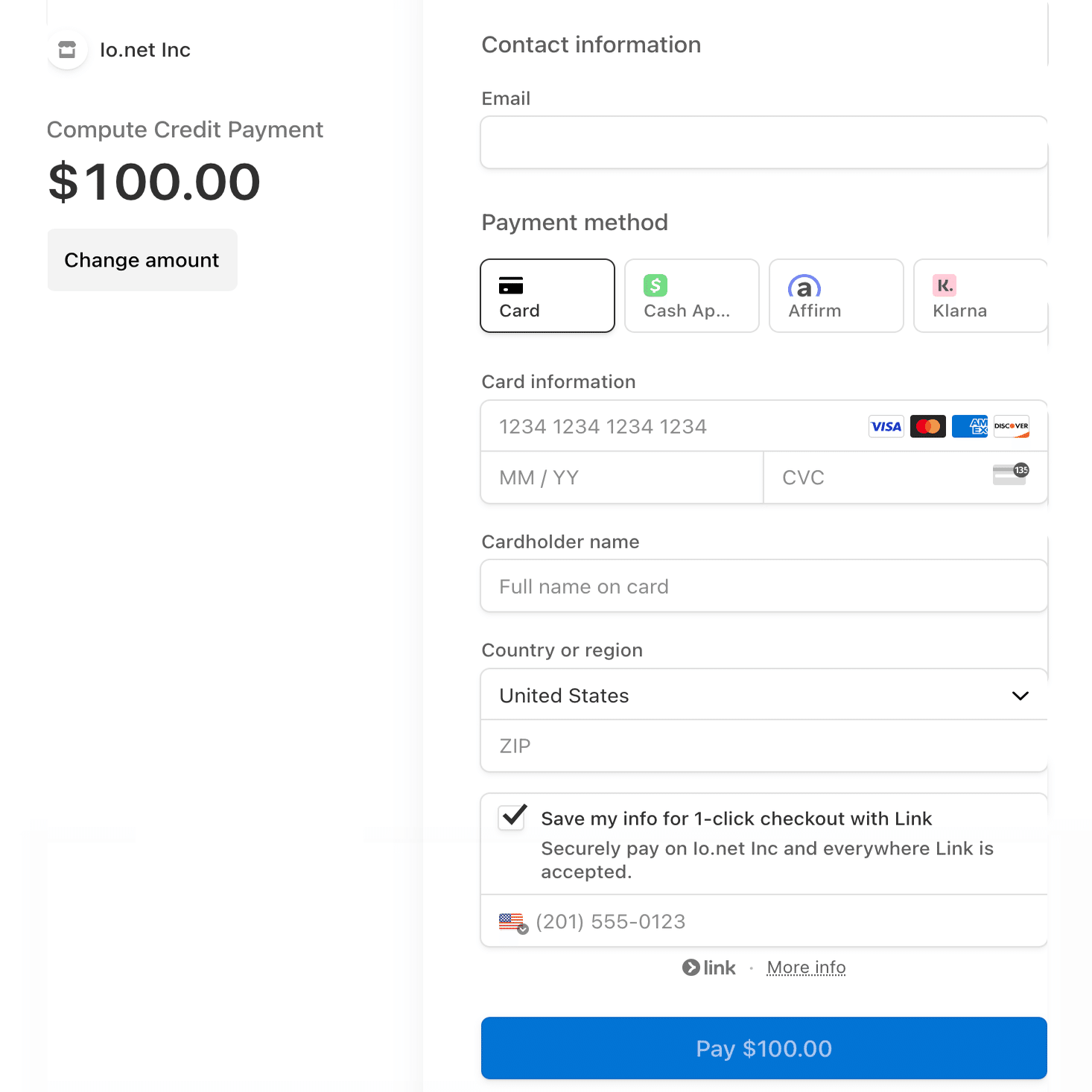Click the CVC card hint icon

tap(1010, 474)
